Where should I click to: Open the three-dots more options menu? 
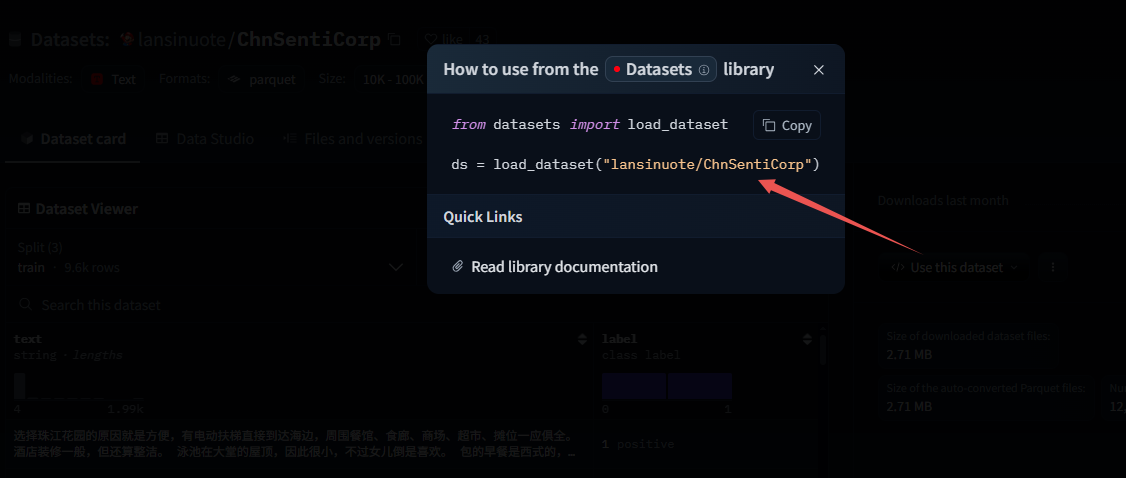pyautogui.click(x=1053, y=267)
